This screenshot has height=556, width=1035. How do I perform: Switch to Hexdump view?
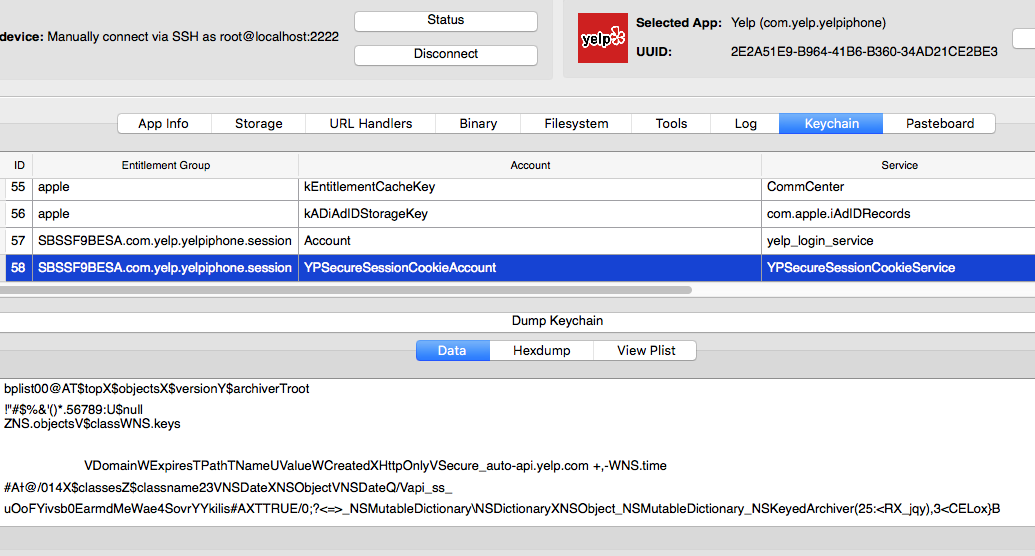(542, 351)
